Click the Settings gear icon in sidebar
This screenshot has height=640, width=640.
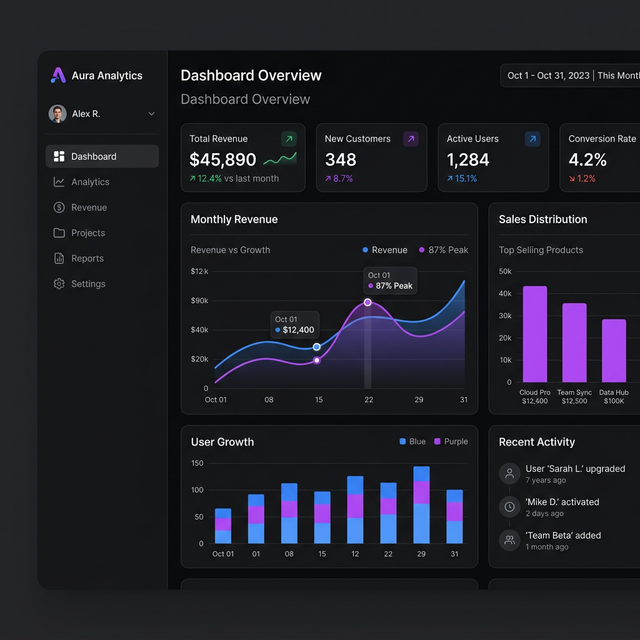(x=59, y=284)
